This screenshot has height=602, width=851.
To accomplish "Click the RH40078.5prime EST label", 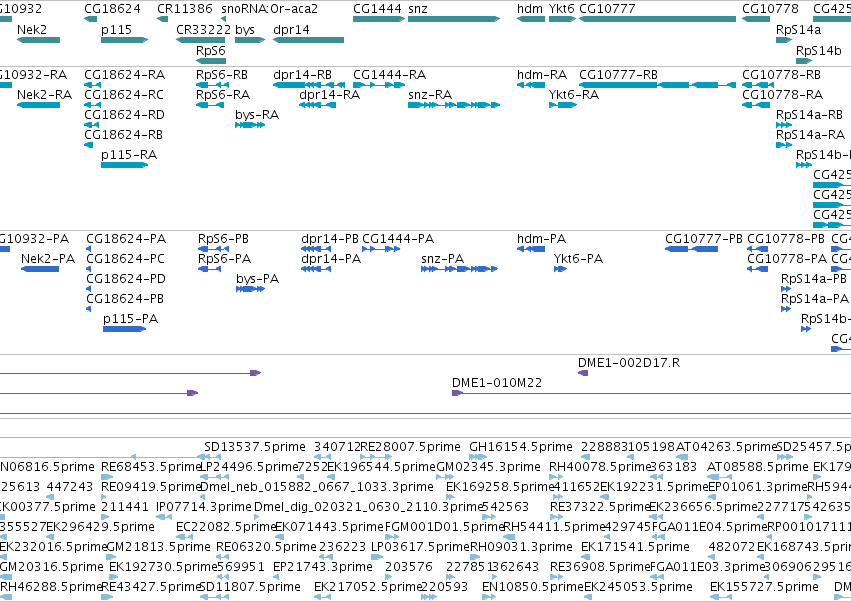I will point(600,466).
